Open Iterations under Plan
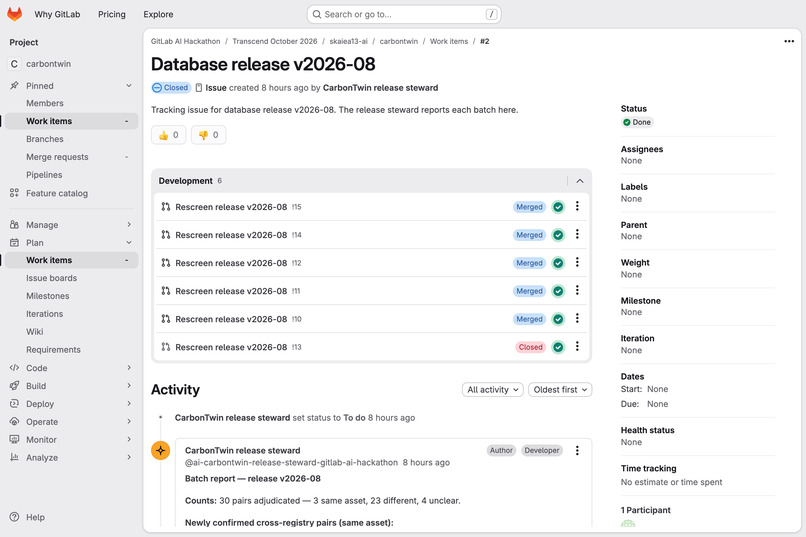 [45, 314]
